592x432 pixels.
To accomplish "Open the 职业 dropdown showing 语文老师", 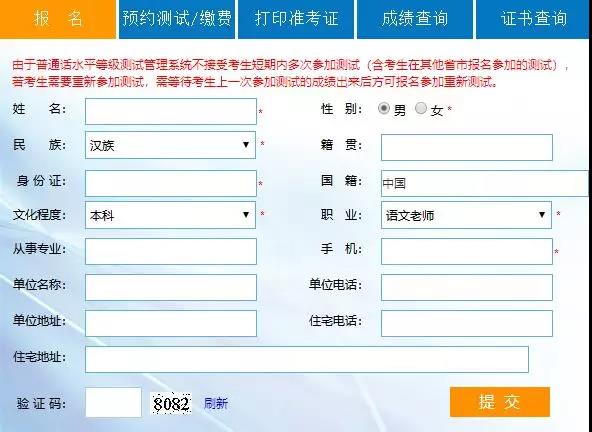I will click(x=466, y=215).
